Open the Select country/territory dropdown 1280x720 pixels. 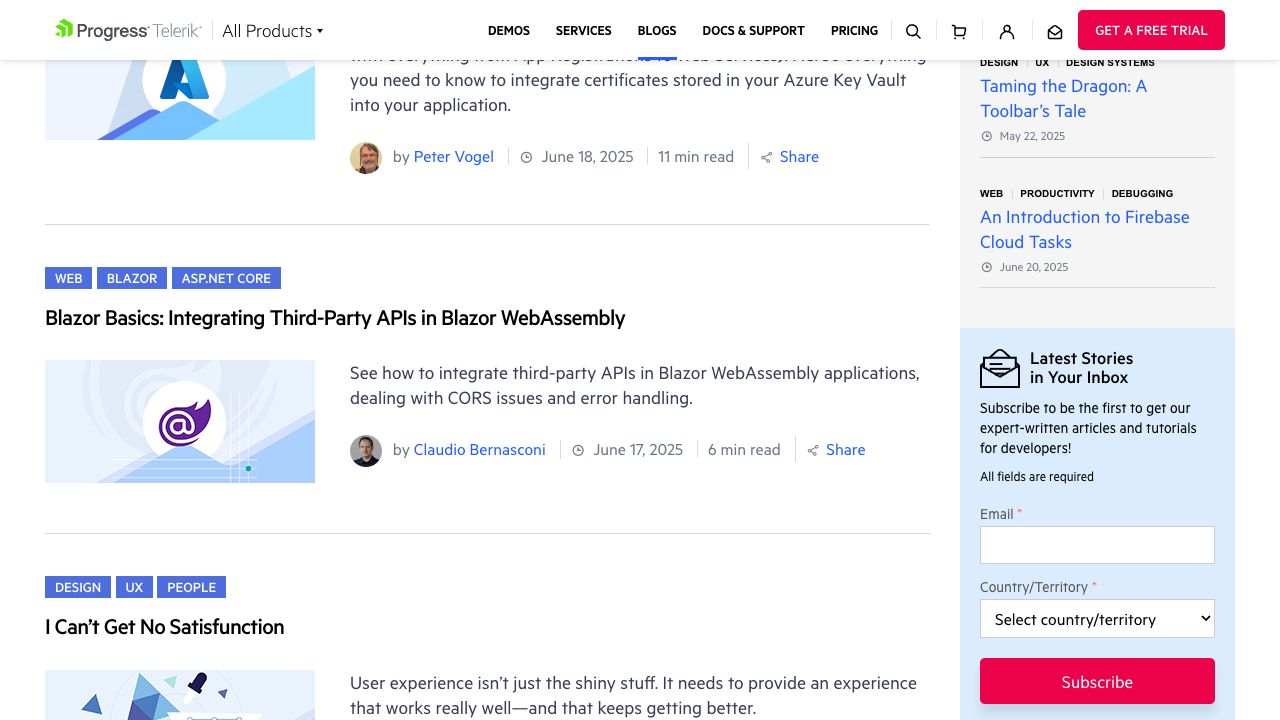click(x=1097, y=619)
